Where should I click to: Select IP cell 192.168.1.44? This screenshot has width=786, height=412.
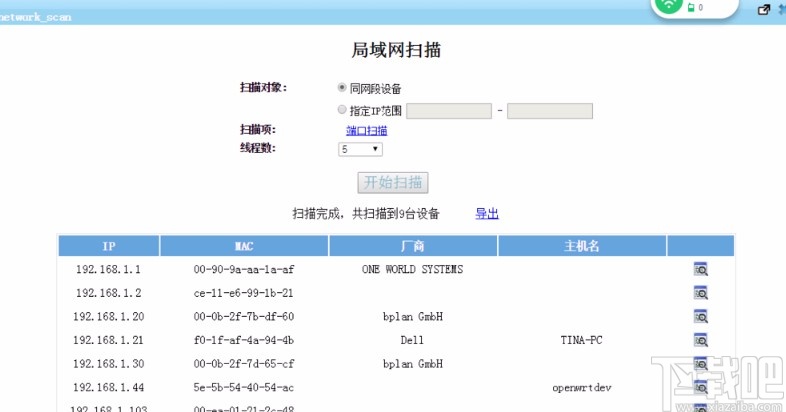(x=108, y=387)
